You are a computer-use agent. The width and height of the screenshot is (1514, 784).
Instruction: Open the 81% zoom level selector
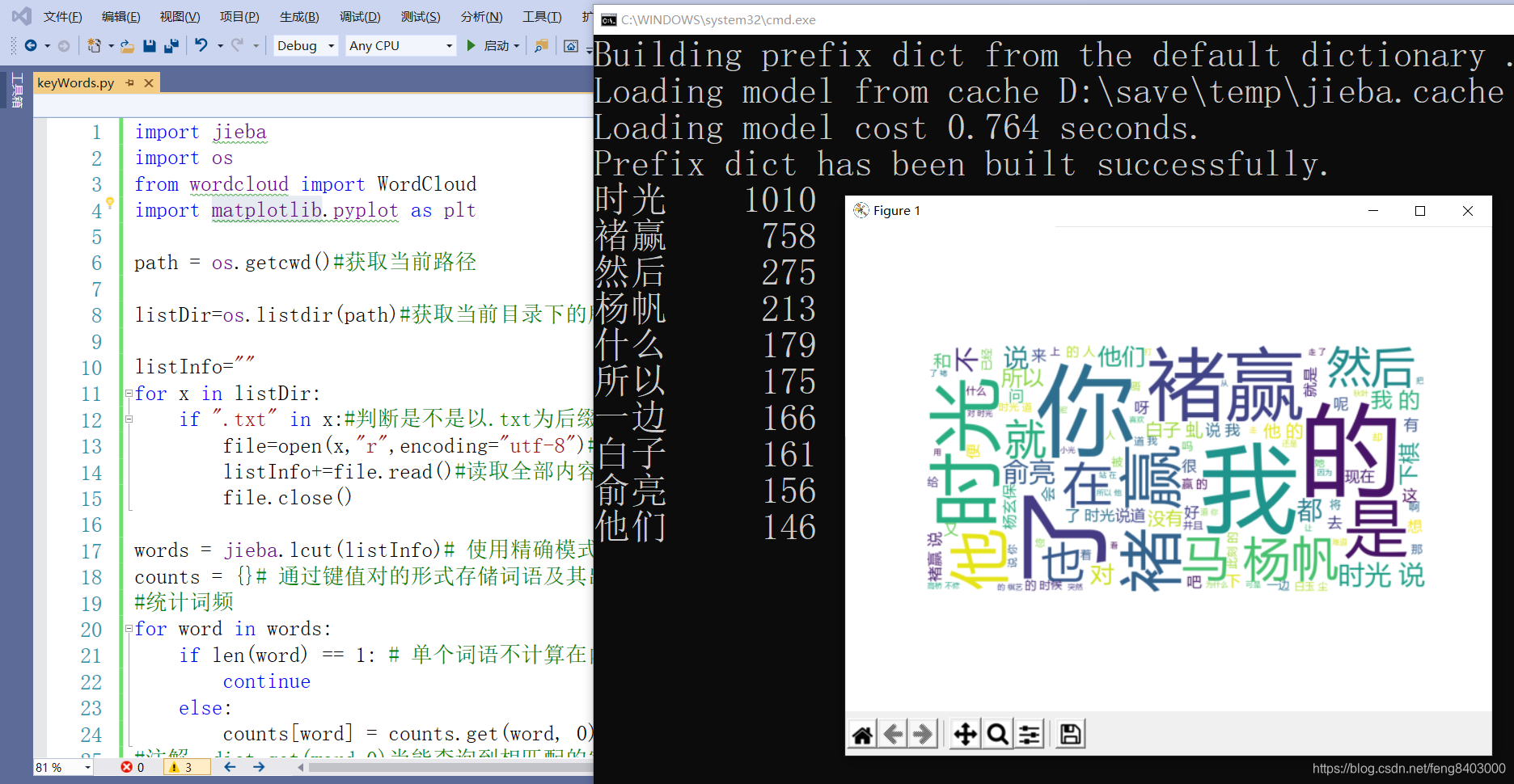coord(61,767)
